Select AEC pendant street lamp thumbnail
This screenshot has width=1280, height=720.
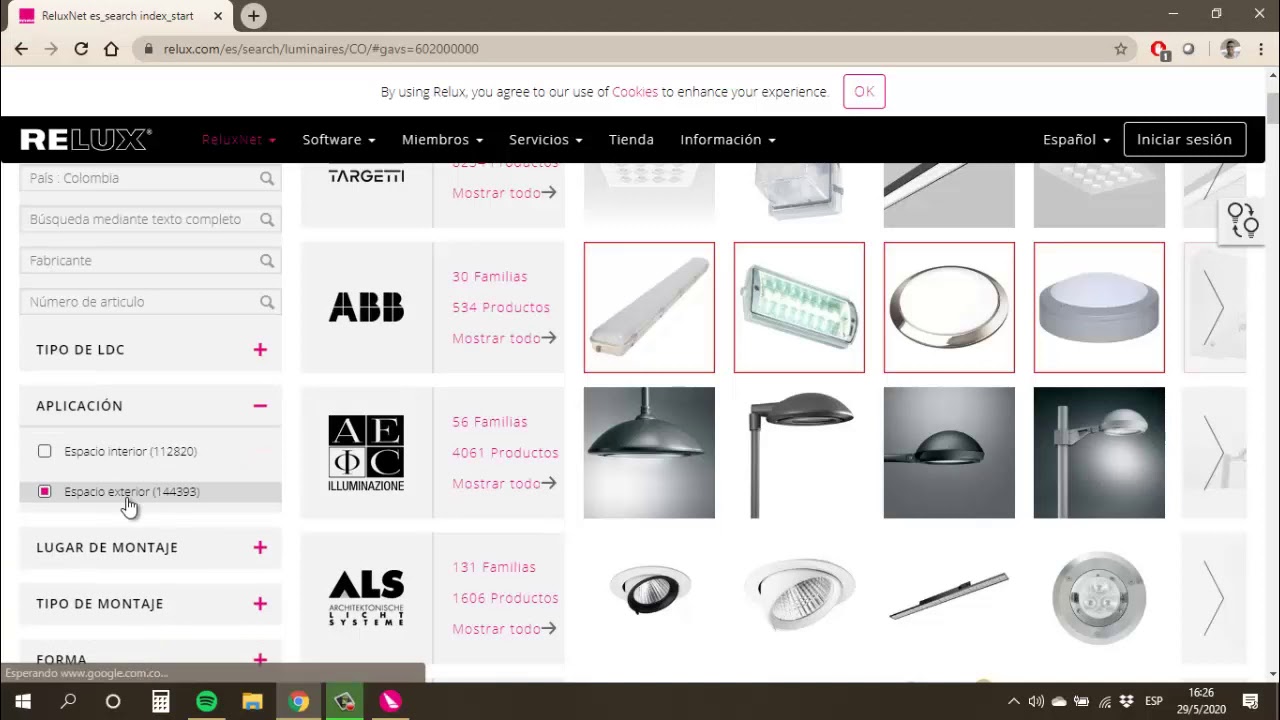coord(649,453)
